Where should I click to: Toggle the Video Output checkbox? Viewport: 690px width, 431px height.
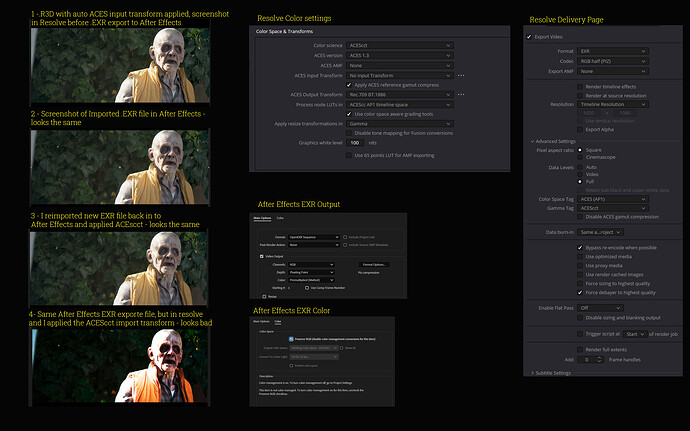(x=261, y=256)
